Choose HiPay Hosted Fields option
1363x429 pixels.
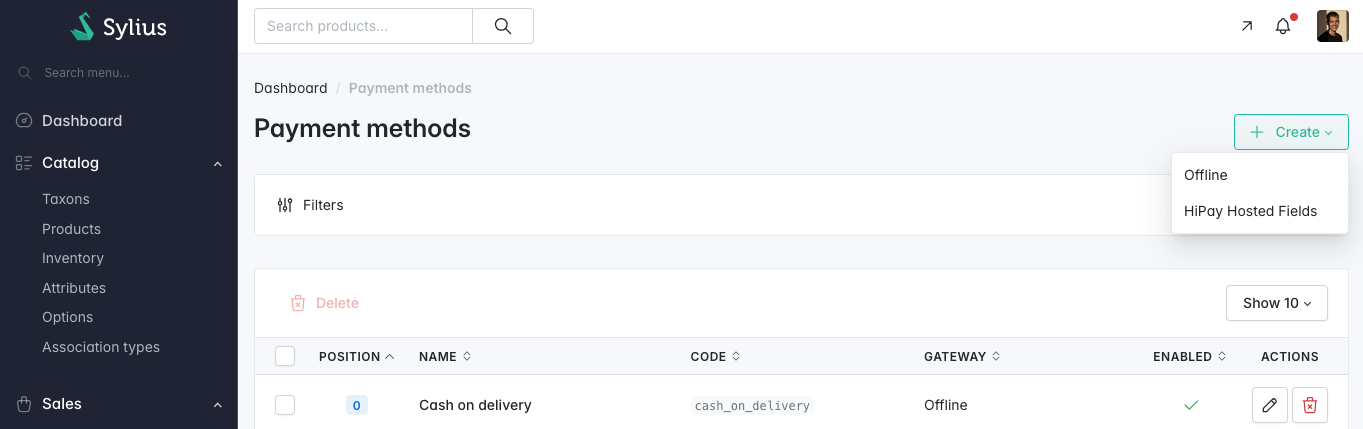click(x=1250, y=211)
